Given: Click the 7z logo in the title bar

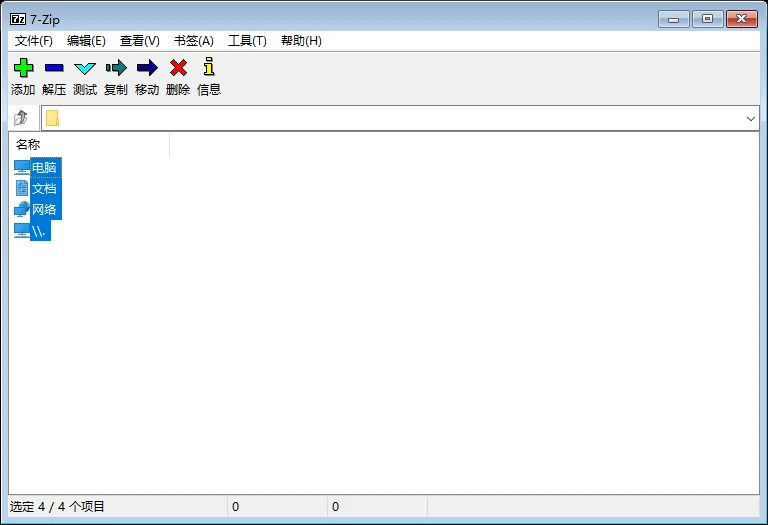Looking at the screenshot, I should 18,19.
